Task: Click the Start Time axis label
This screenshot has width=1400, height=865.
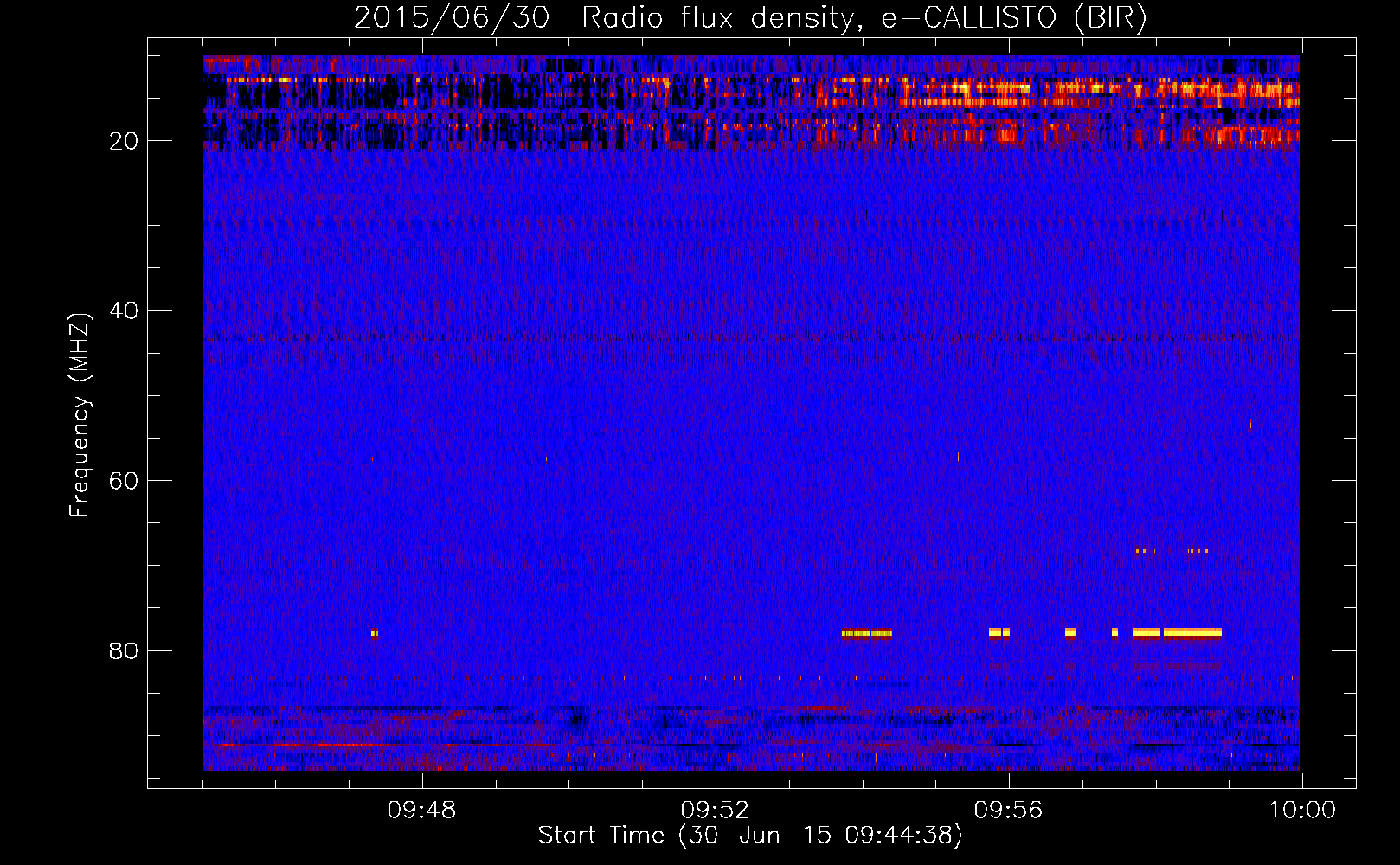Action: tap(750, 836)
